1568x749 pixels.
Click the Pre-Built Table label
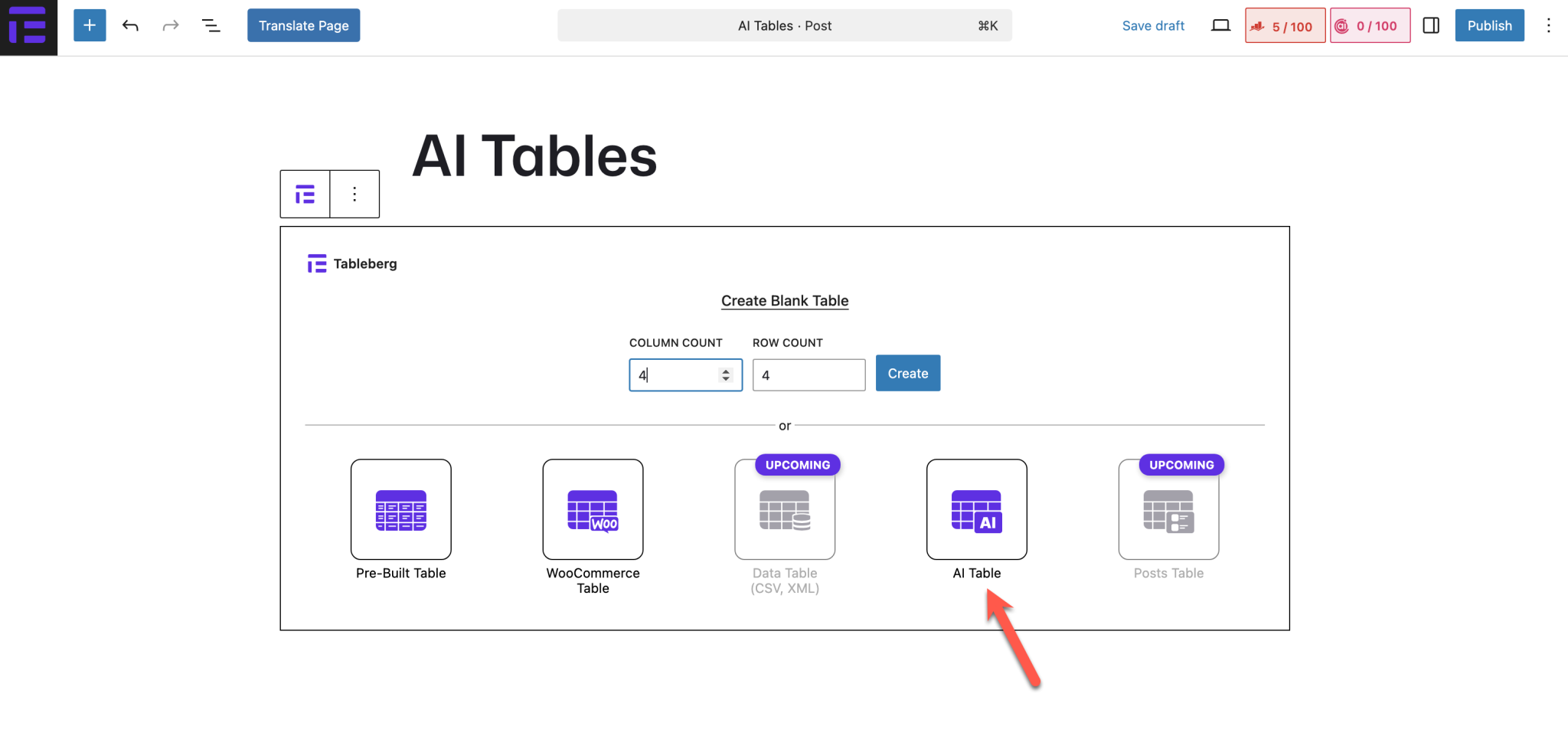(x=401, y=573)
